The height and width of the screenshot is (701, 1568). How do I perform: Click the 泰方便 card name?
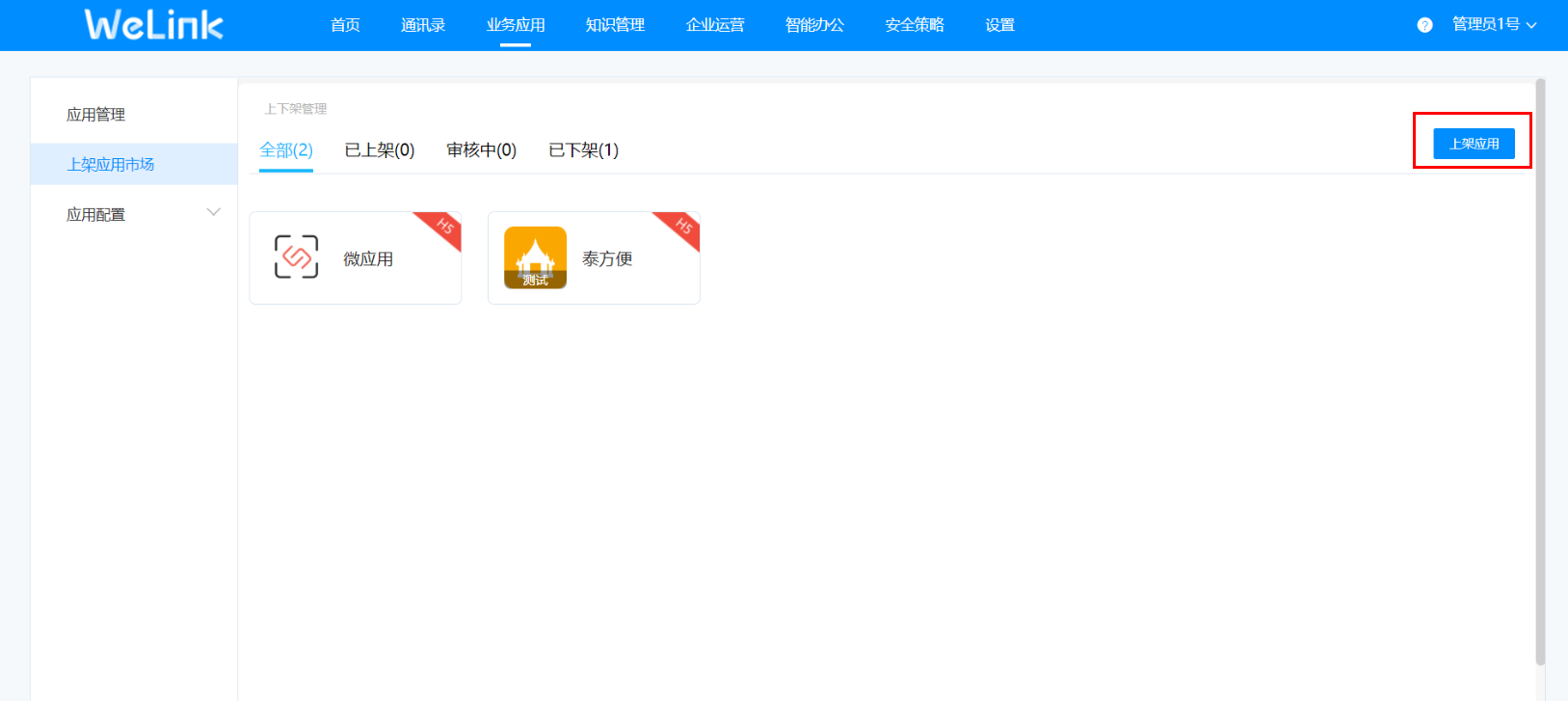607,259
